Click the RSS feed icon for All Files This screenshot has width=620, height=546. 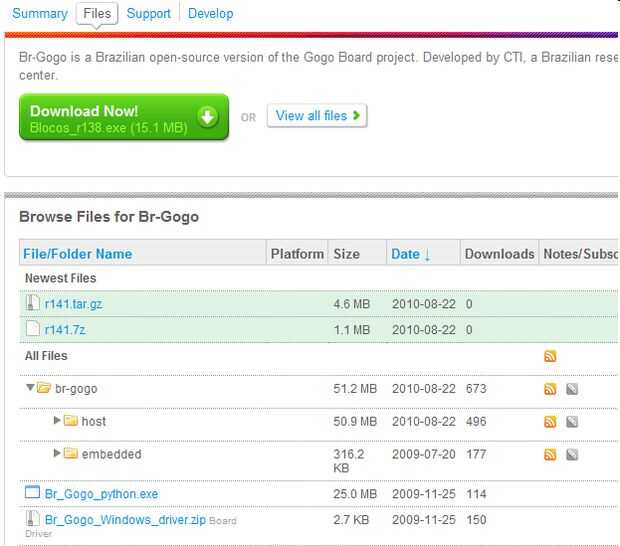click(x=550, y=356)
